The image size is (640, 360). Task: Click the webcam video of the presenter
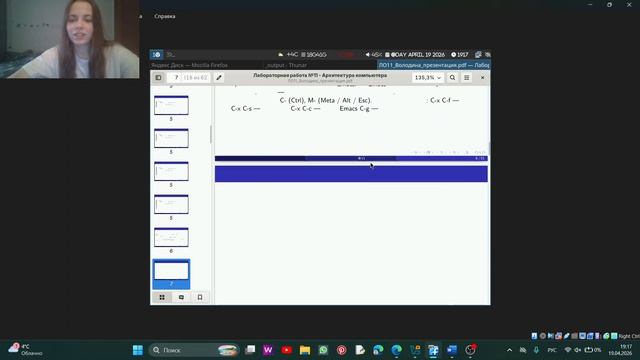[69, 39]
